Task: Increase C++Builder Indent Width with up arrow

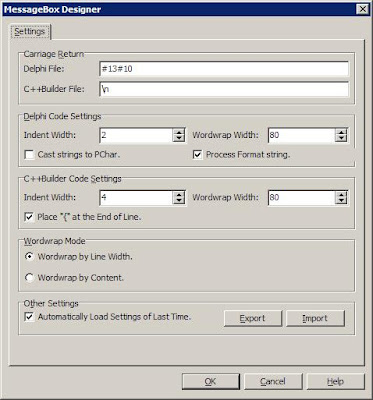Action: pyautogui.click(x=179, y=194)
